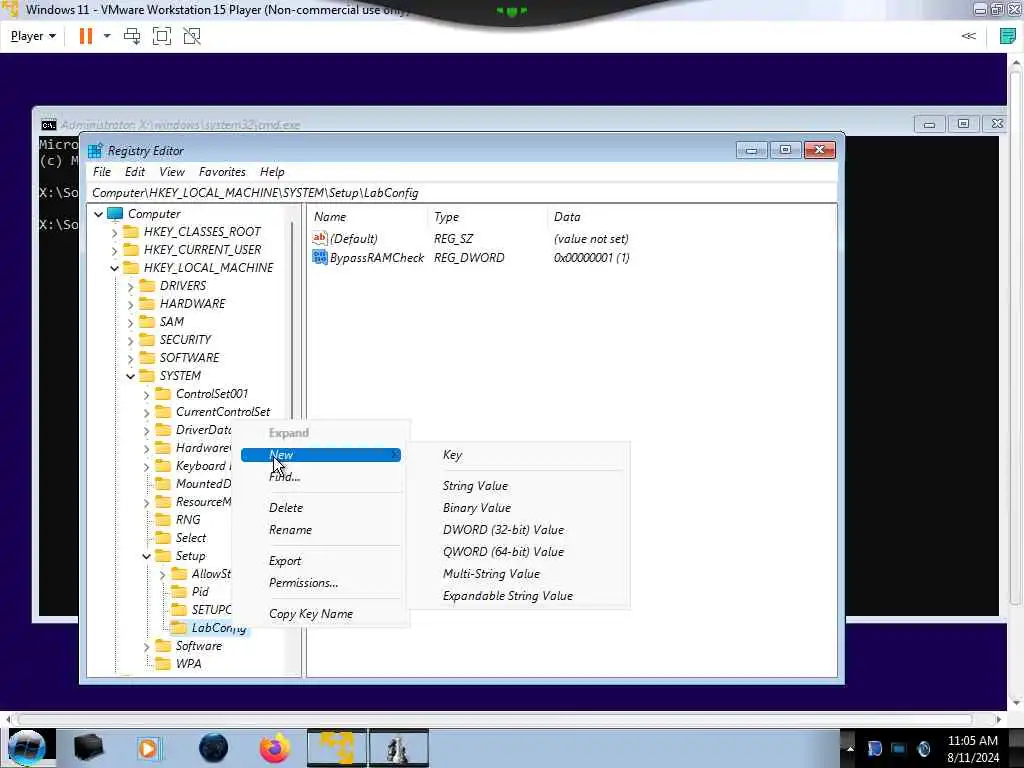Open the Player menu dropdown
Screen dimensions: 1024x768
[33, 36]
